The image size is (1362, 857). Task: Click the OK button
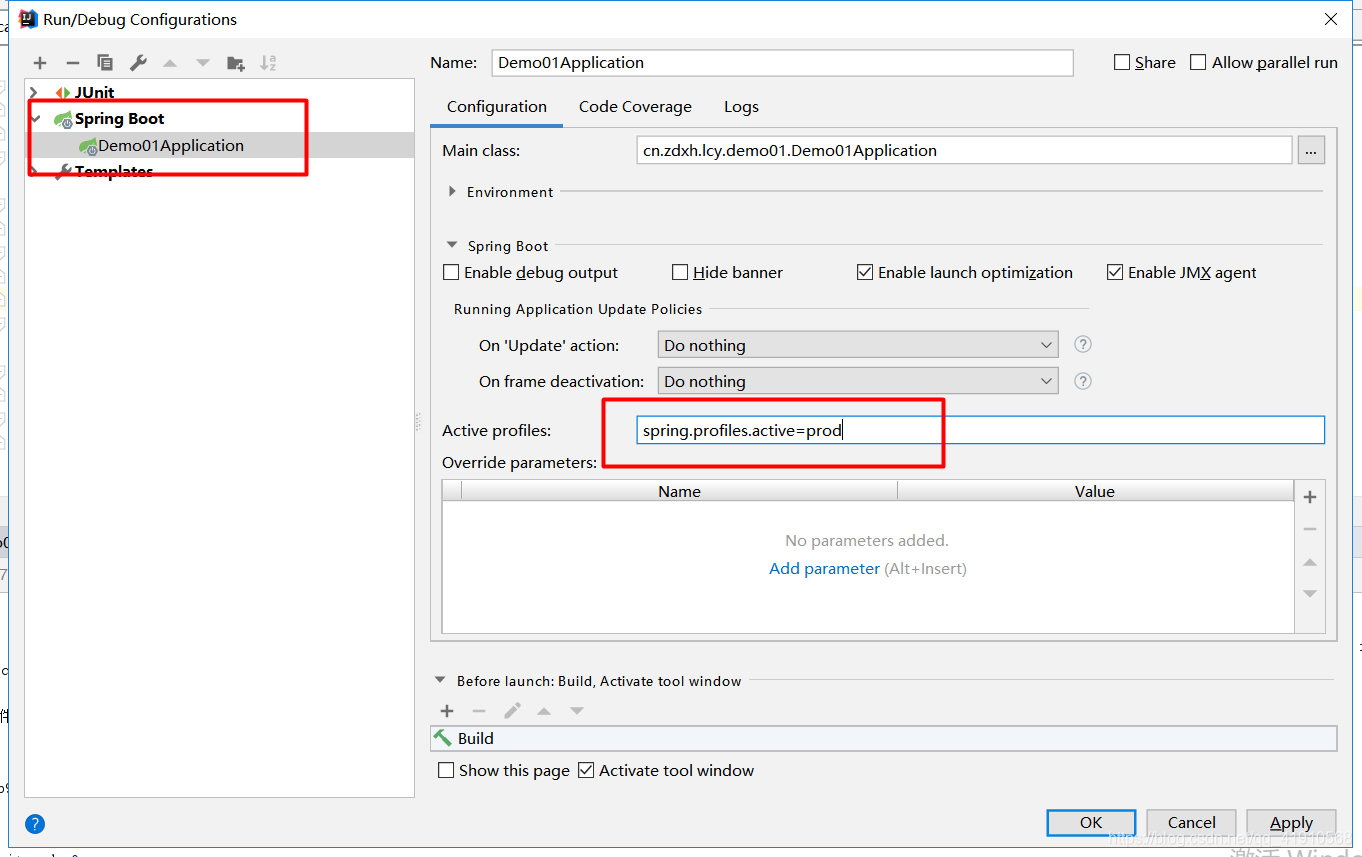[x=1091, y=823]
